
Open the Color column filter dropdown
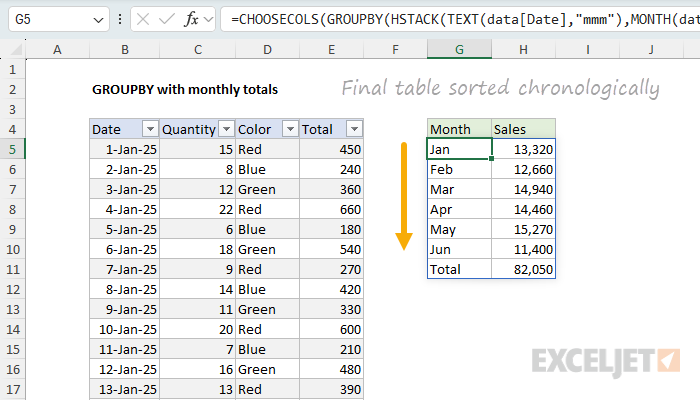[290, 129]
